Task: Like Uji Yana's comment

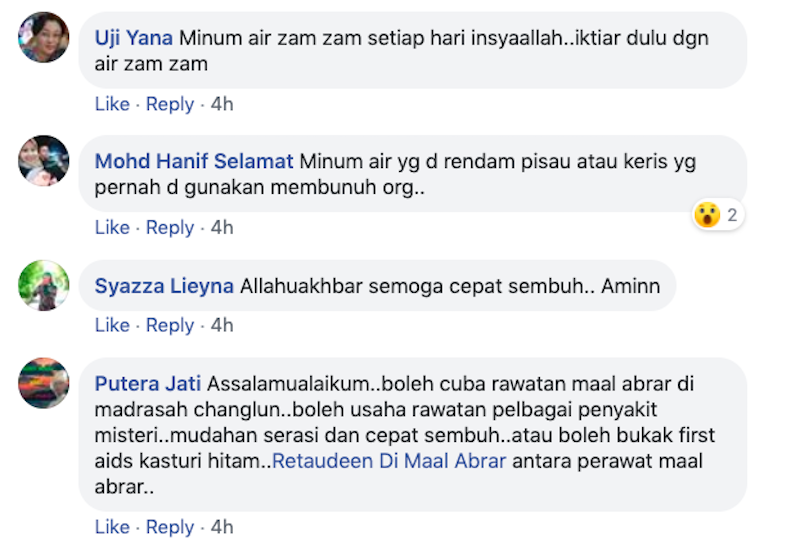Action: [112, 104]
